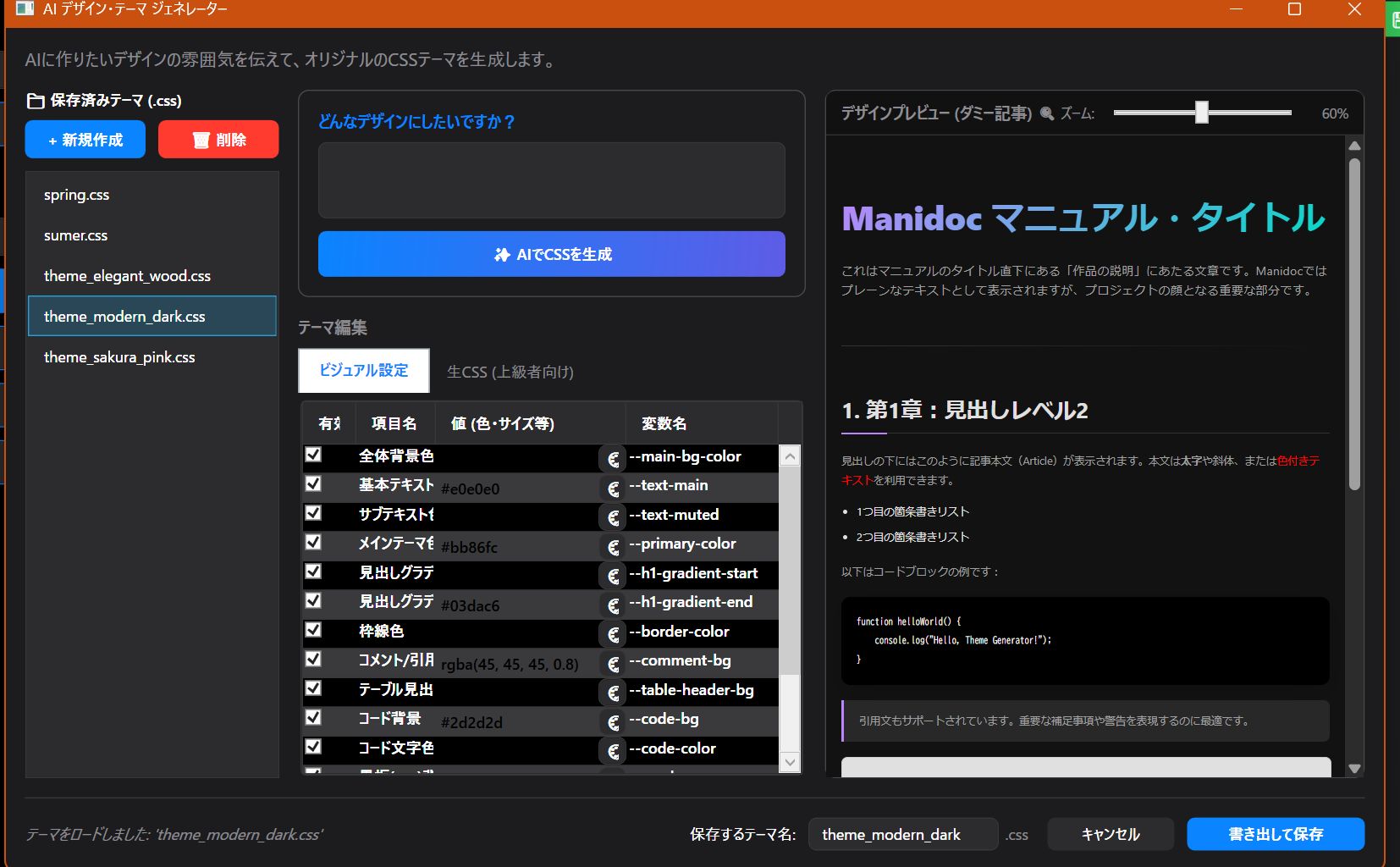1400x867 pixels.
Task: Click palette icon next to --comment-bg
Action: tap(613, 664)
